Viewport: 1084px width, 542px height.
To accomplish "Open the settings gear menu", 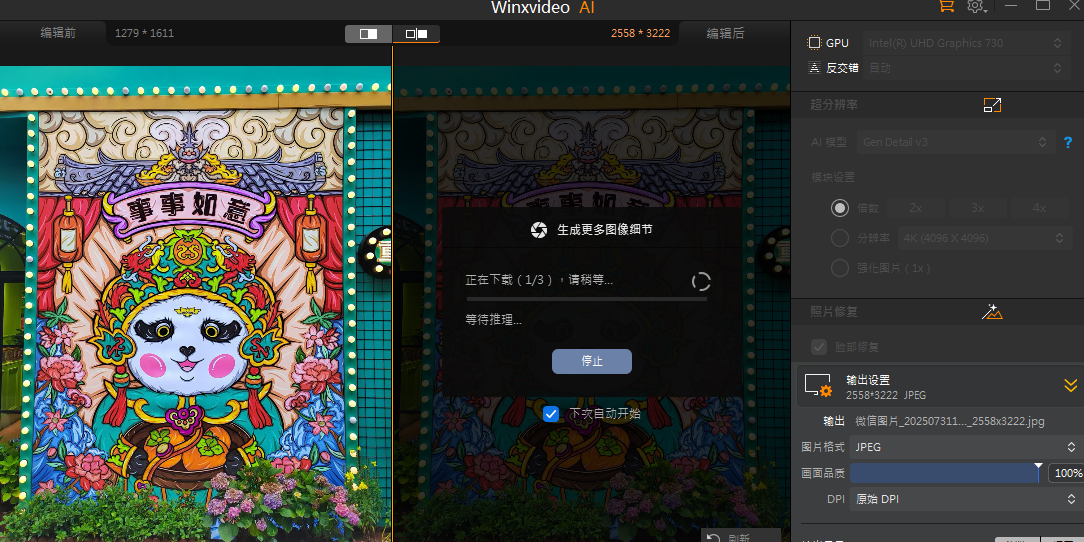I will click(975, 6).
